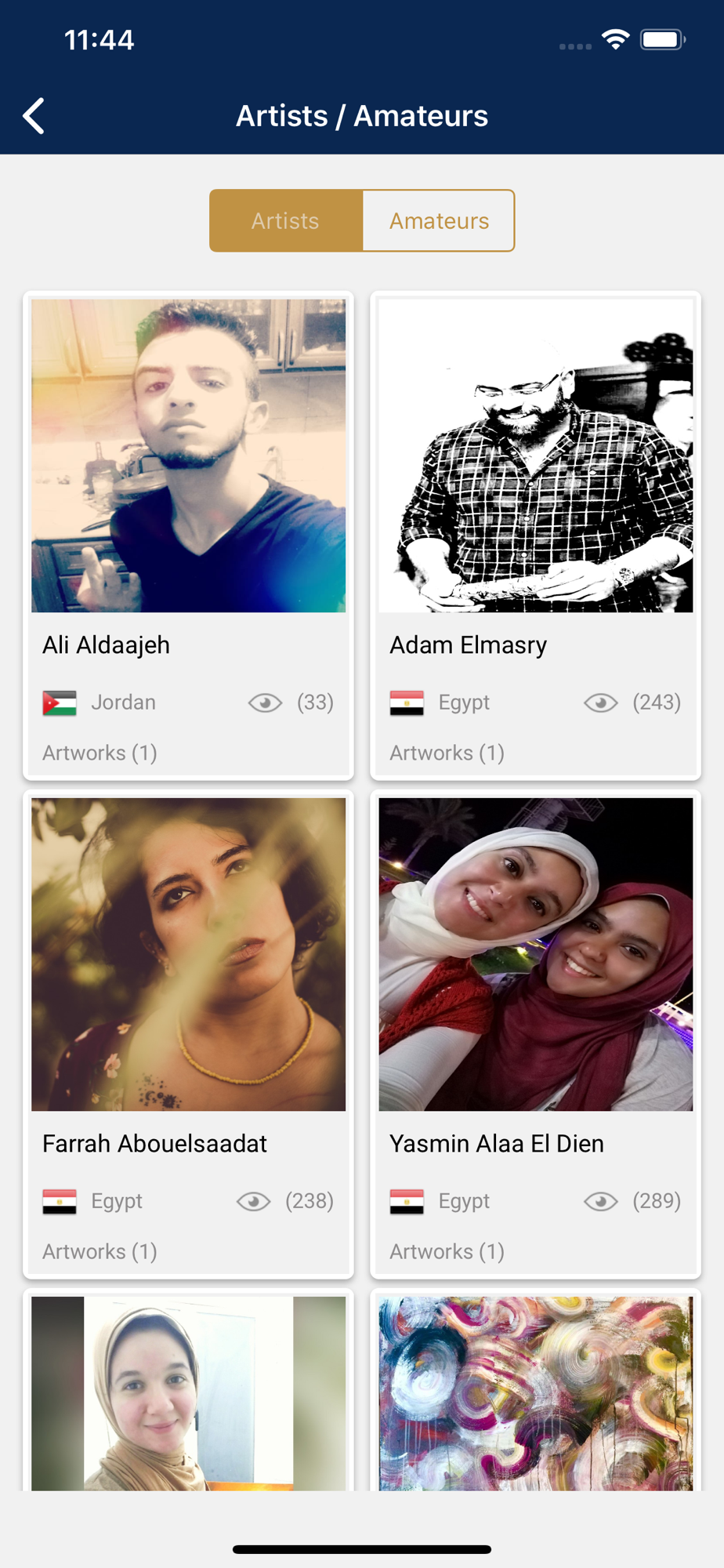The image size is (724, 1568).
Task: Switch to the Amateurs tab
Action: (x=439, y=220)
